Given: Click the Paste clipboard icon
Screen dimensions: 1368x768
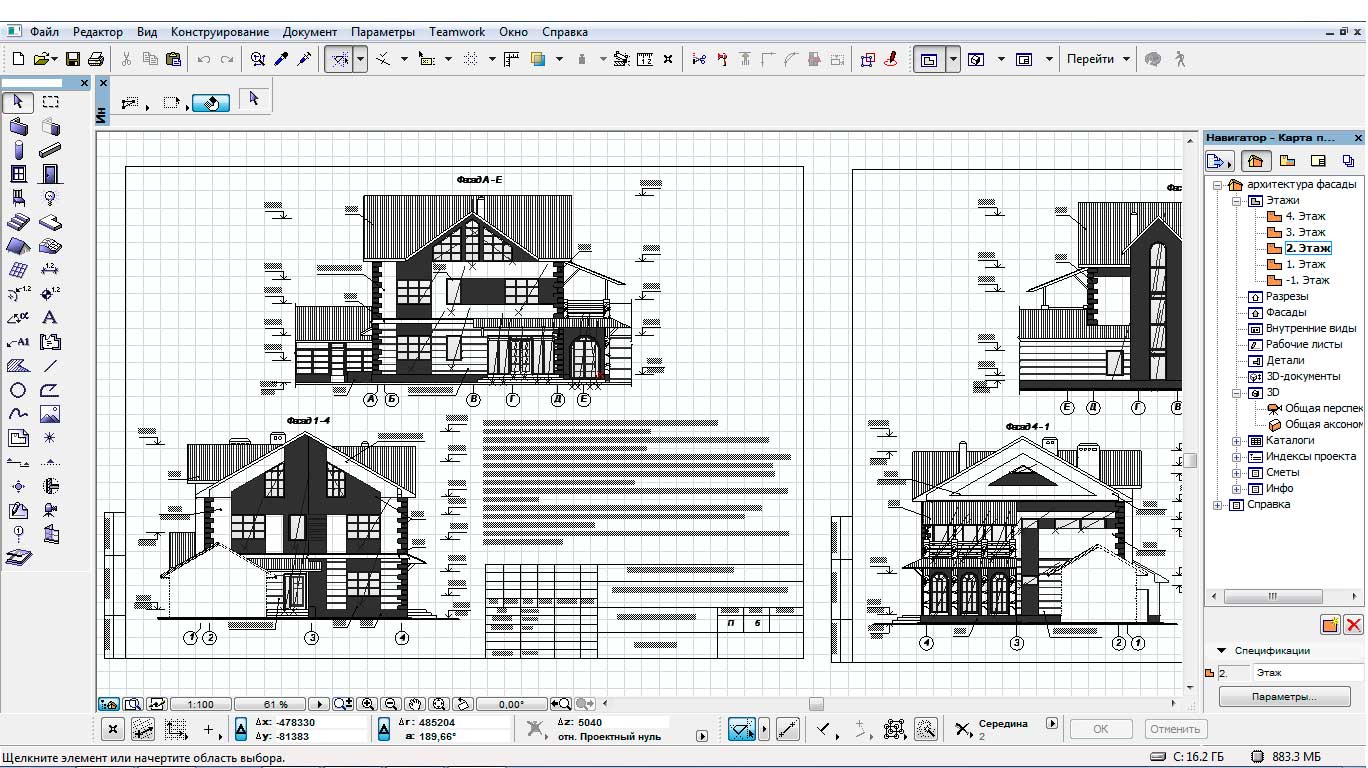Looking at the screenshot, I should coord(173,59).
